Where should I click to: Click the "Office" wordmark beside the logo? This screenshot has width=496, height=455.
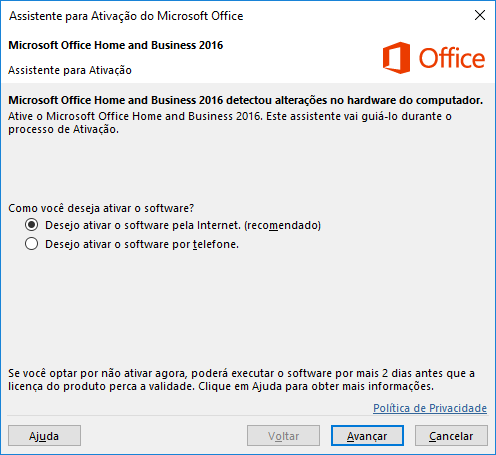point(452,58)
